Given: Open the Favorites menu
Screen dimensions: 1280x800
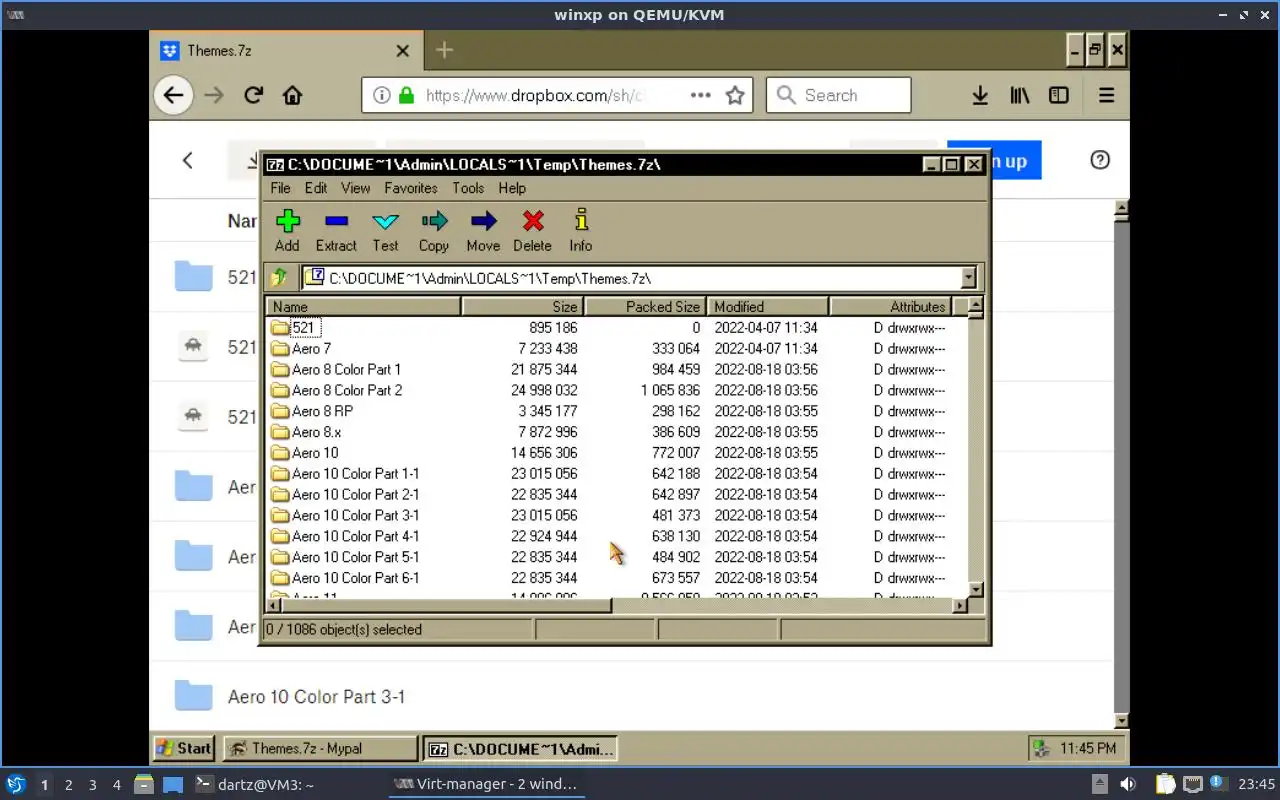Looking at the screenshot, I should (x=411, y=188).
